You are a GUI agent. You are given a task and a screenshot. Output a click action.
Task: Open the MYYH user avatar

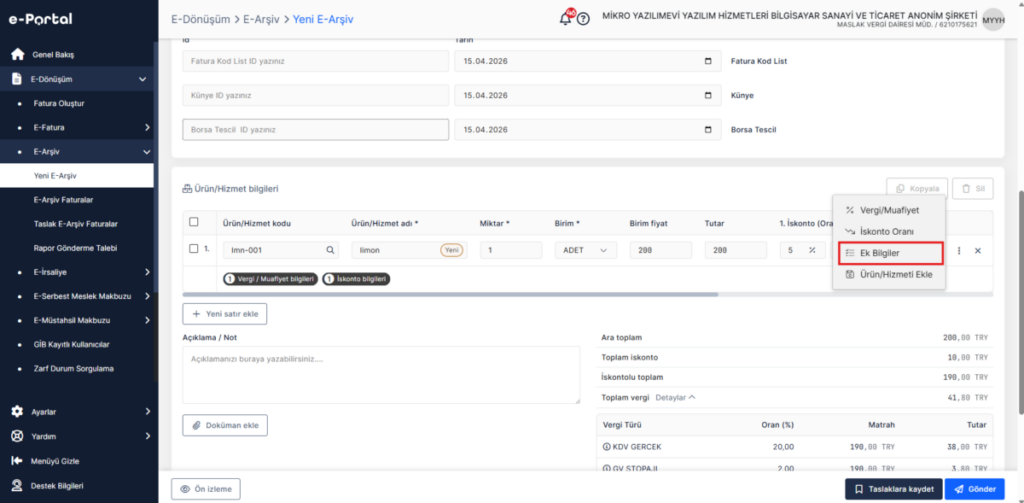coord(993,19)
